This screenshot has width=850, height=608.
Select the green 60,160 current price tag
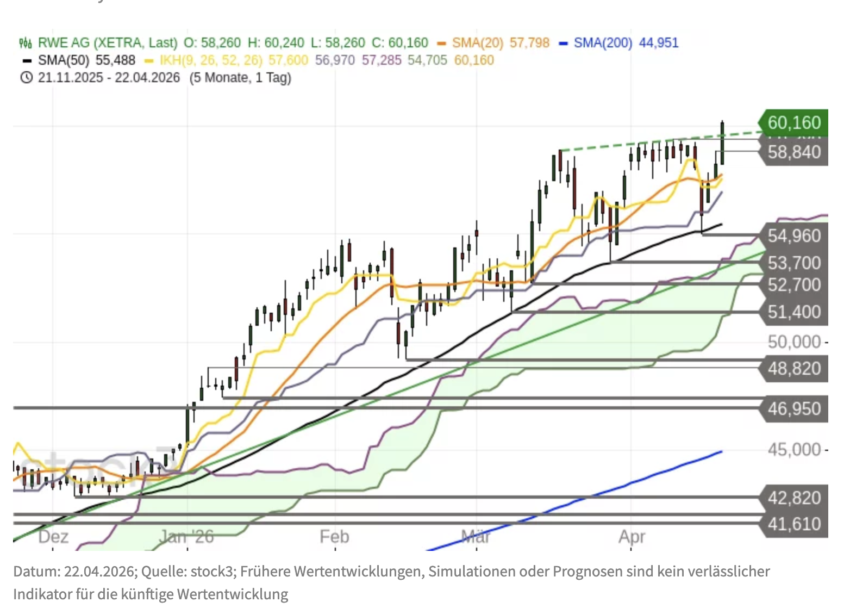[793, 123]
